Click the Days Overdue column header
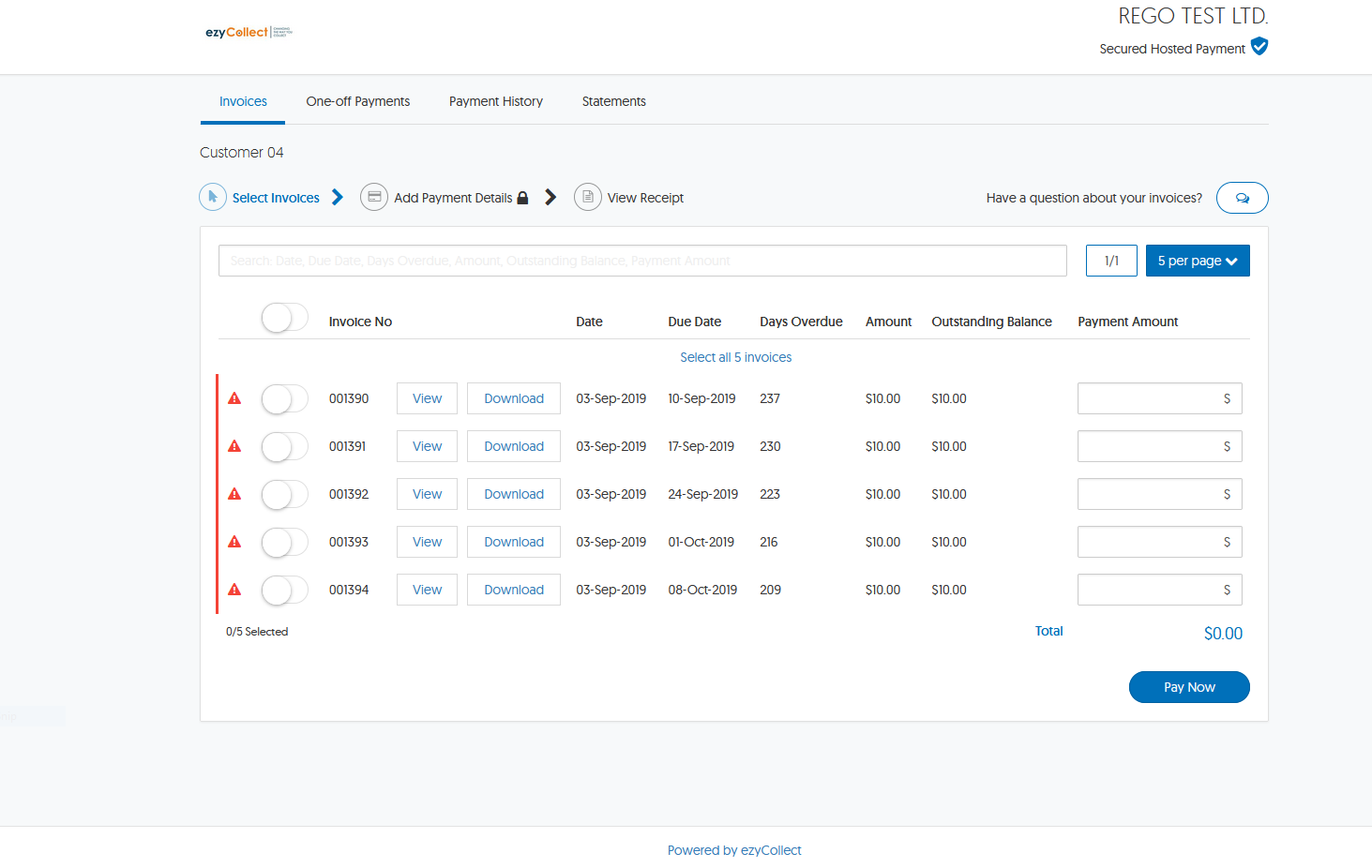Screen dimensions: 1372x868 click(x=801, y=322)
